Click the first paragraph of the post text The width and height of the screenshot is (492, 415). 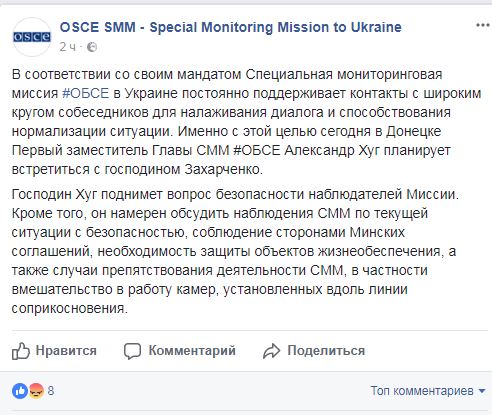(x=246, y=122)
